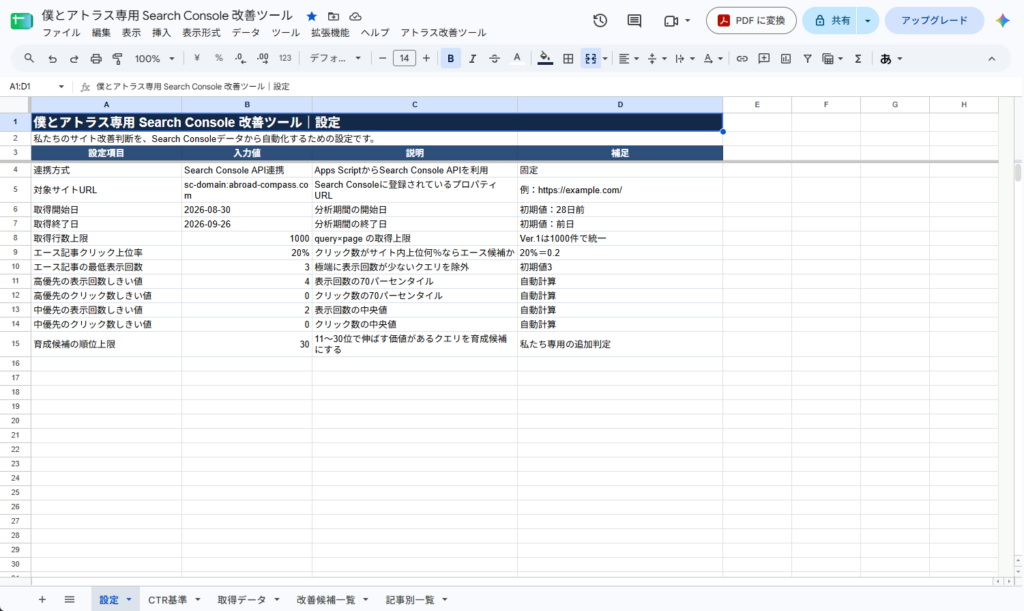This screenshot has height=611, width=1024.
Task: Switch to the 改善候補一覧 sheet tab
Action: tap(326, 599)
